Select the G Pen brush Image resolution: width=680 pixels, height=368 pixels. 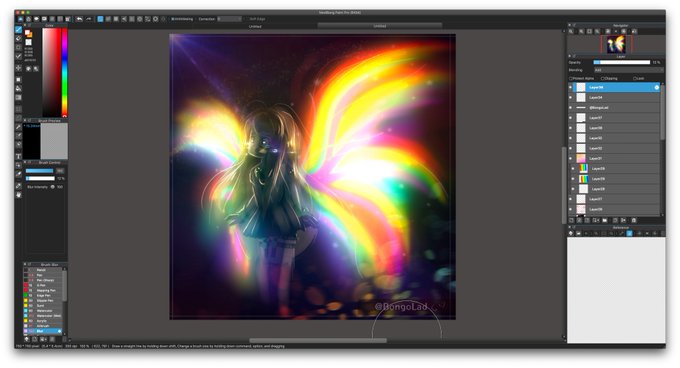click(42, 285)
